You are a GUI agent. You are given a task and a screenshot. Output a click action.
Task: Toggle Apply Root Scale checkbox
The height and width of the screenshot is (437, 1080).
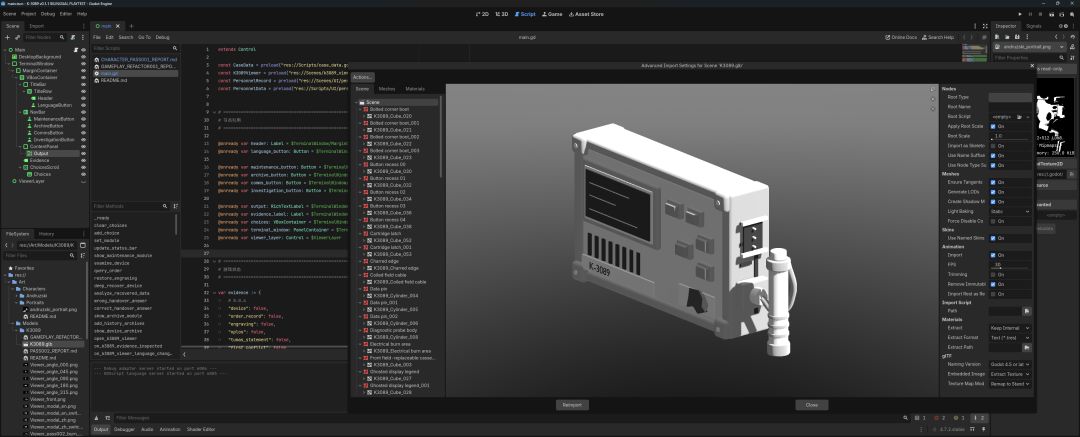993,127
